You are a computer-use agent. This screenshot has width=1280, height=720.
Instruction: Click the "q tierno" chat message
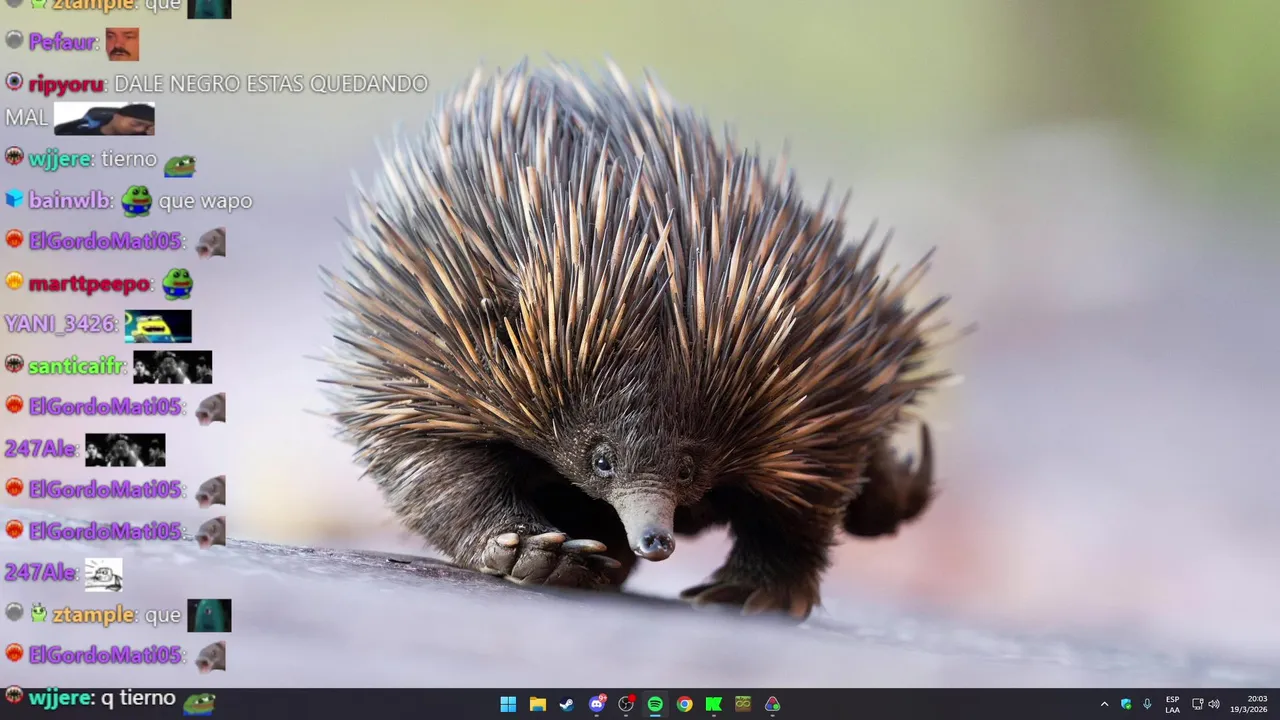pos(139,698)
